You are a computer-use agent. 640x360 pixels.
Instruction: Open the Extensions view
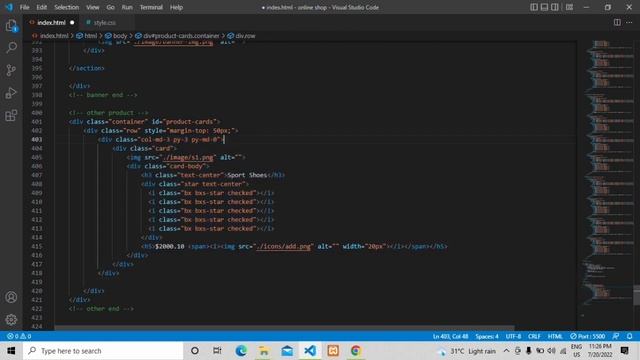[11, 116]
